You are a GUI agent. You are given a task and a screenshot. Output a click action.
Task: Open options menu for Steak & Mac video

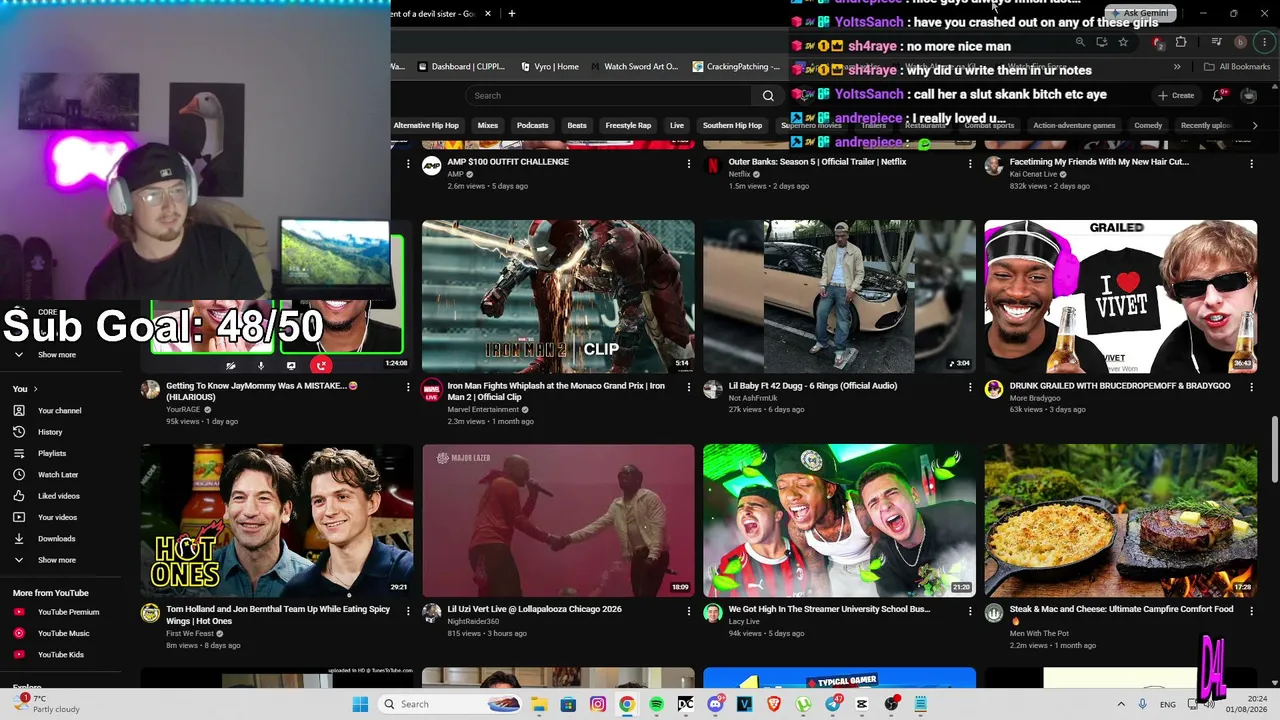tap(1251, 611)
